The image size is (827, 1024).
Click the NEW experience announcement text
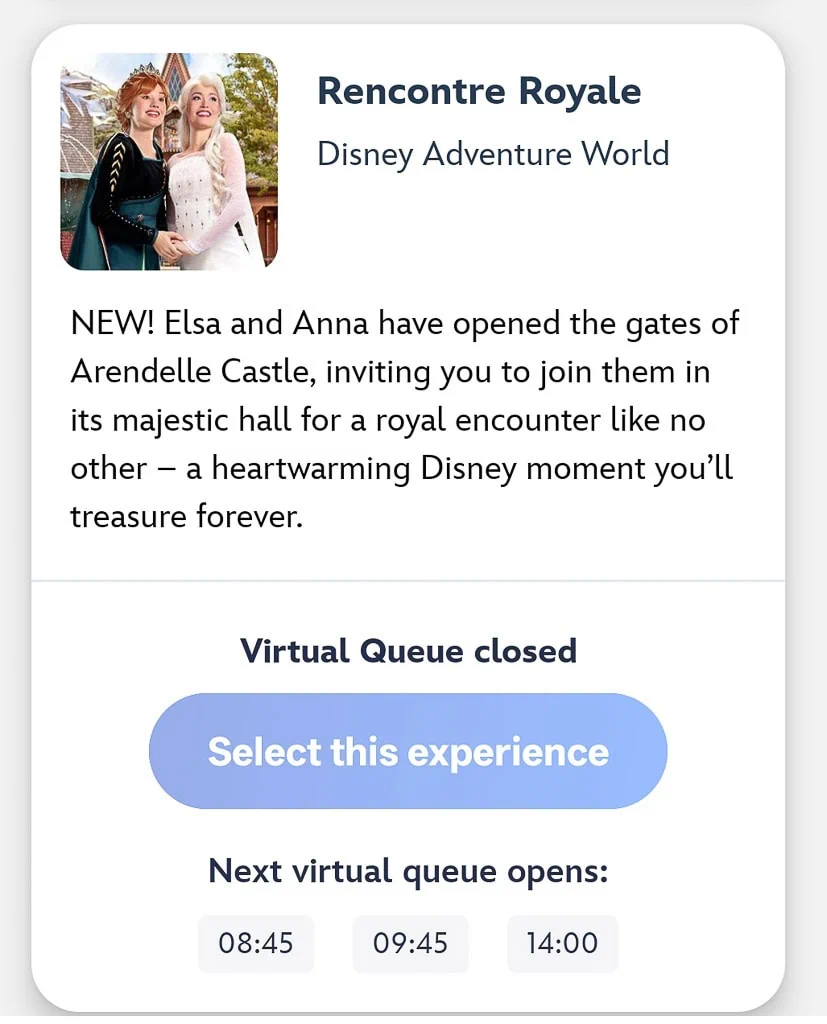(404, 322)
